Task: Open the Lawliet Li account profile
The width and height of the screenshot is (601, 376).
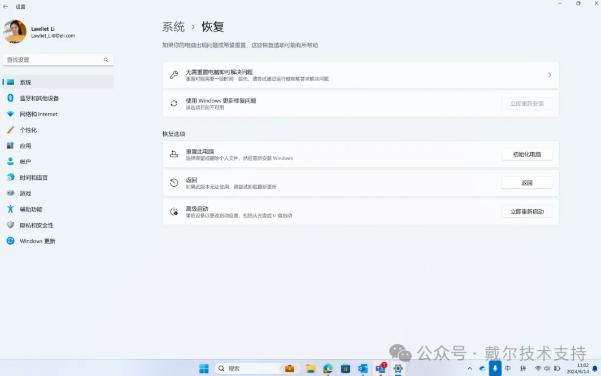Action: tap(39, 32)
